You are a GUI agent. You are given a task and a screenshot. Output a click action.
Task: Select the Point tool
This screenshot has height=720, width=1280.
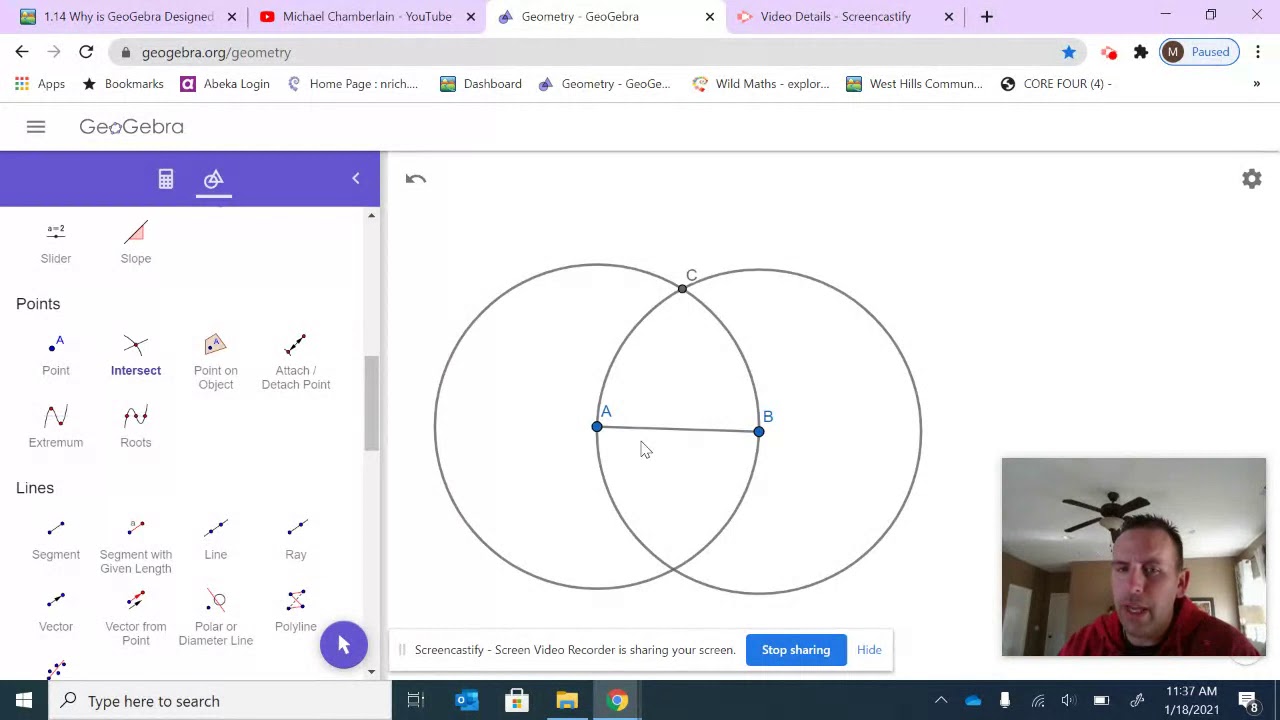[56, 355]
